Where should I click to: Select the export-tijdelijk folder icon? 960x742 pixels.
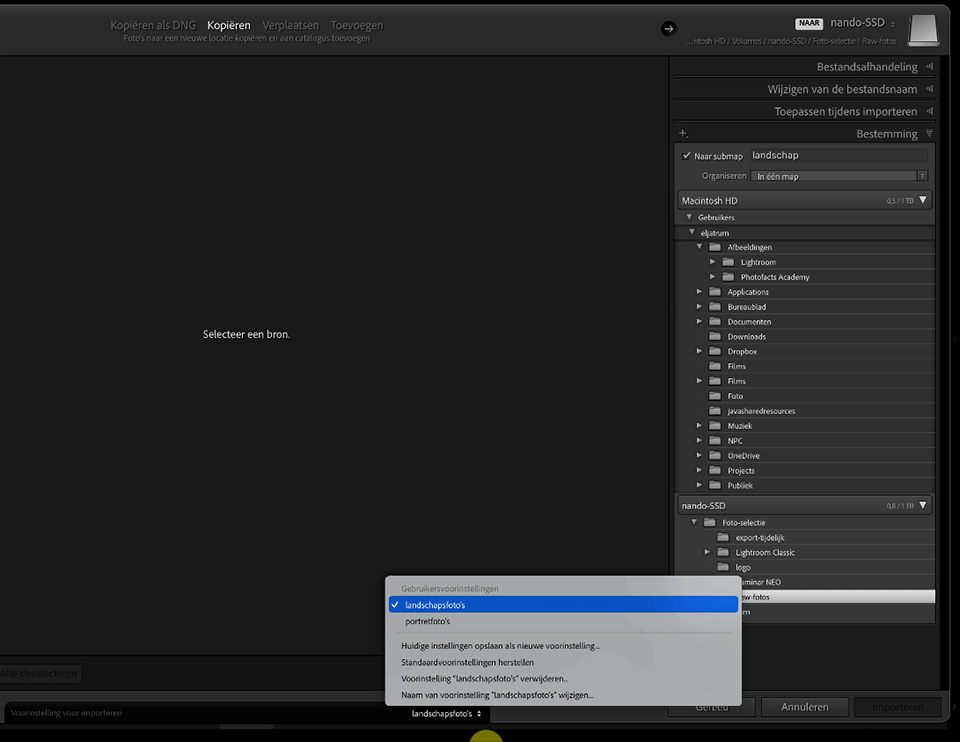coord(723,538)
